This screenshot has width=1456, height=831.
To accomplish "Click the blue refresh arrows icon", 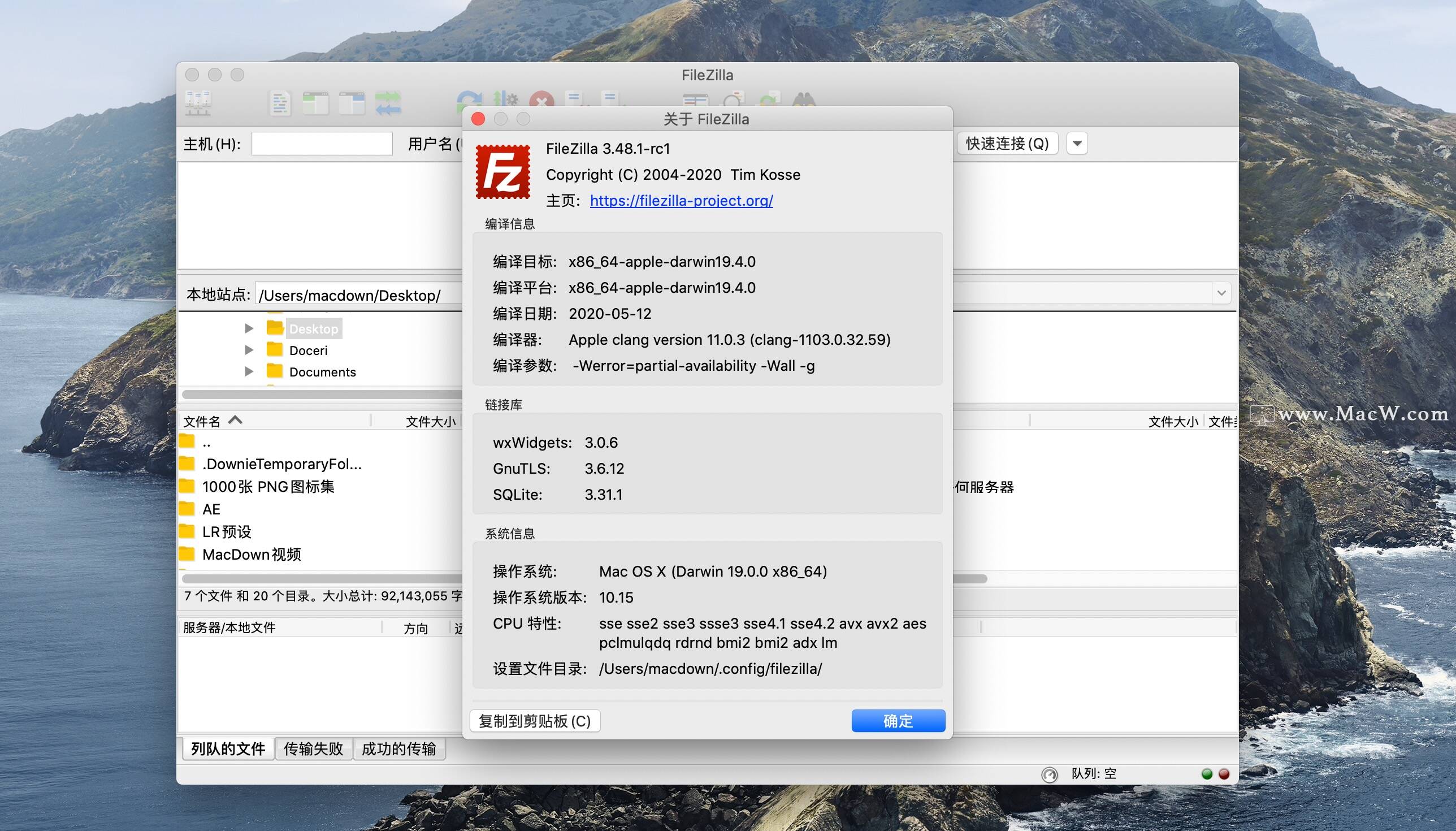I will click(x=469, y=99).
